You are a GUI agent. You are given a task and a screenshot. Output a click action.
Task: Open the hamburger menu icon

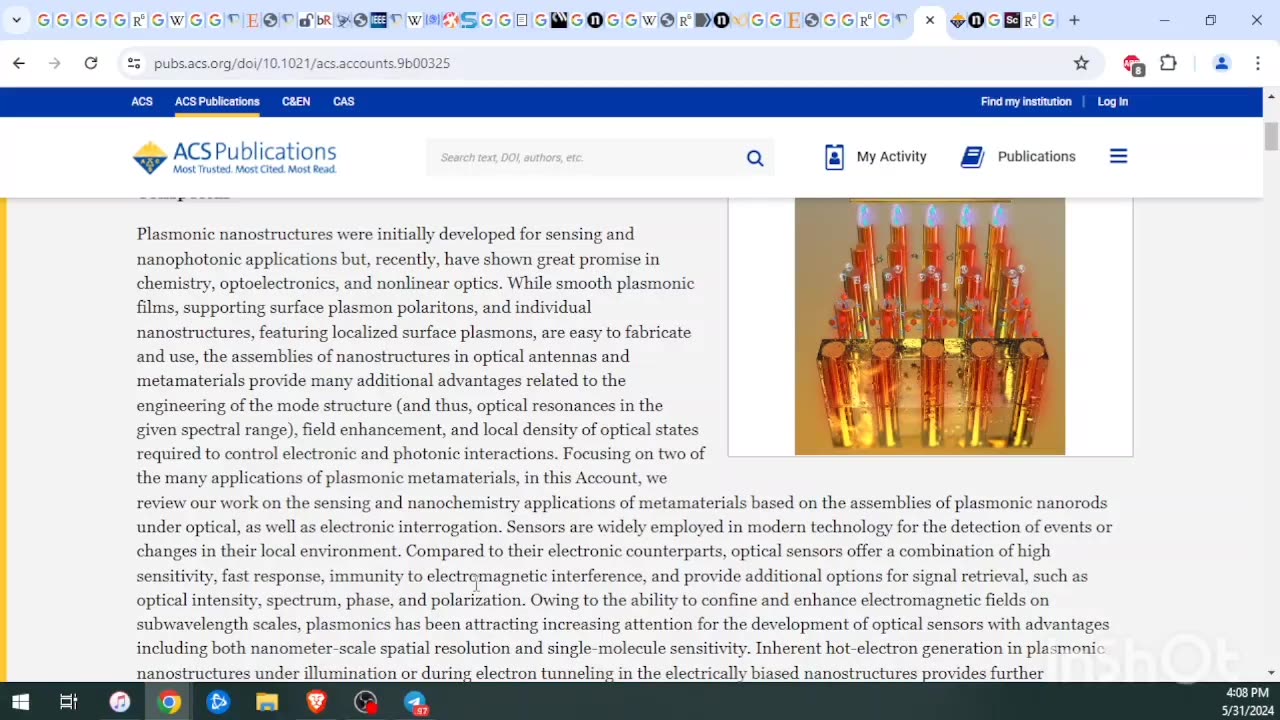coord(1118,156)
